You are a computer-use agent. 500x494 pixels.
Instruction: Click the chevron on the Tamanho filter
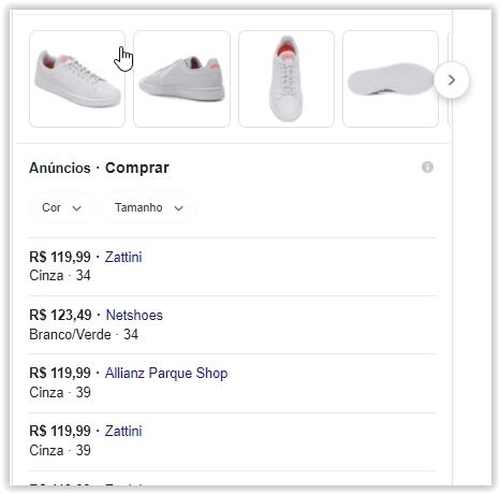pyautogui.click(x=179, y=209)
